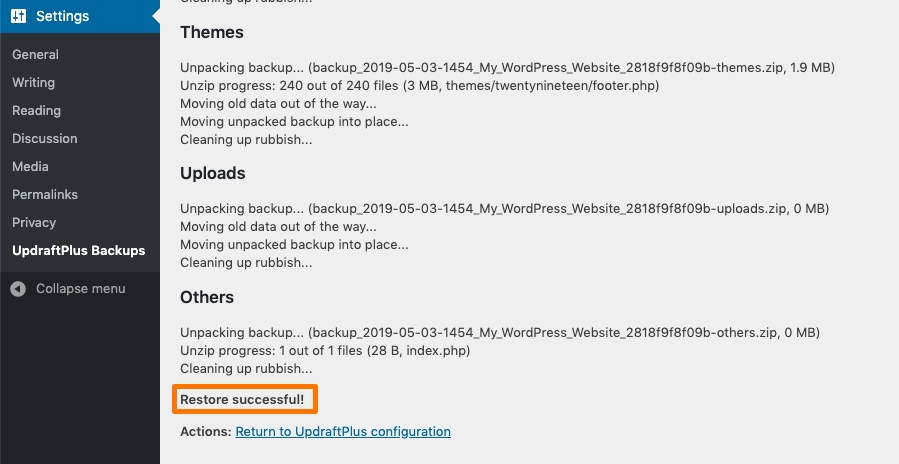Navigate to Media settings
This screenshot has height=464, width=899.
[x=30, y=167]
